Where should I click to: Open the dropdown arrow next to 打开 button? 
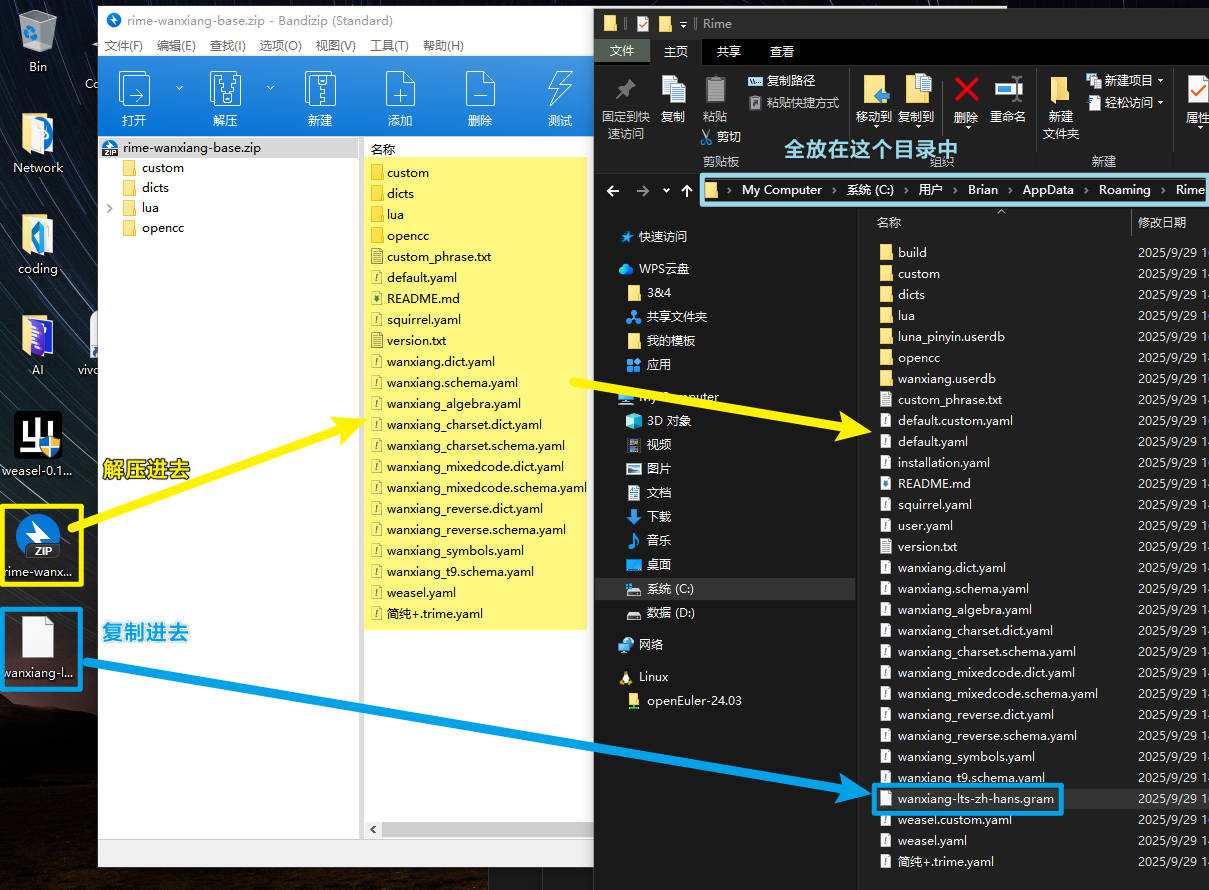pyautogui.click(x=180, y=88)
